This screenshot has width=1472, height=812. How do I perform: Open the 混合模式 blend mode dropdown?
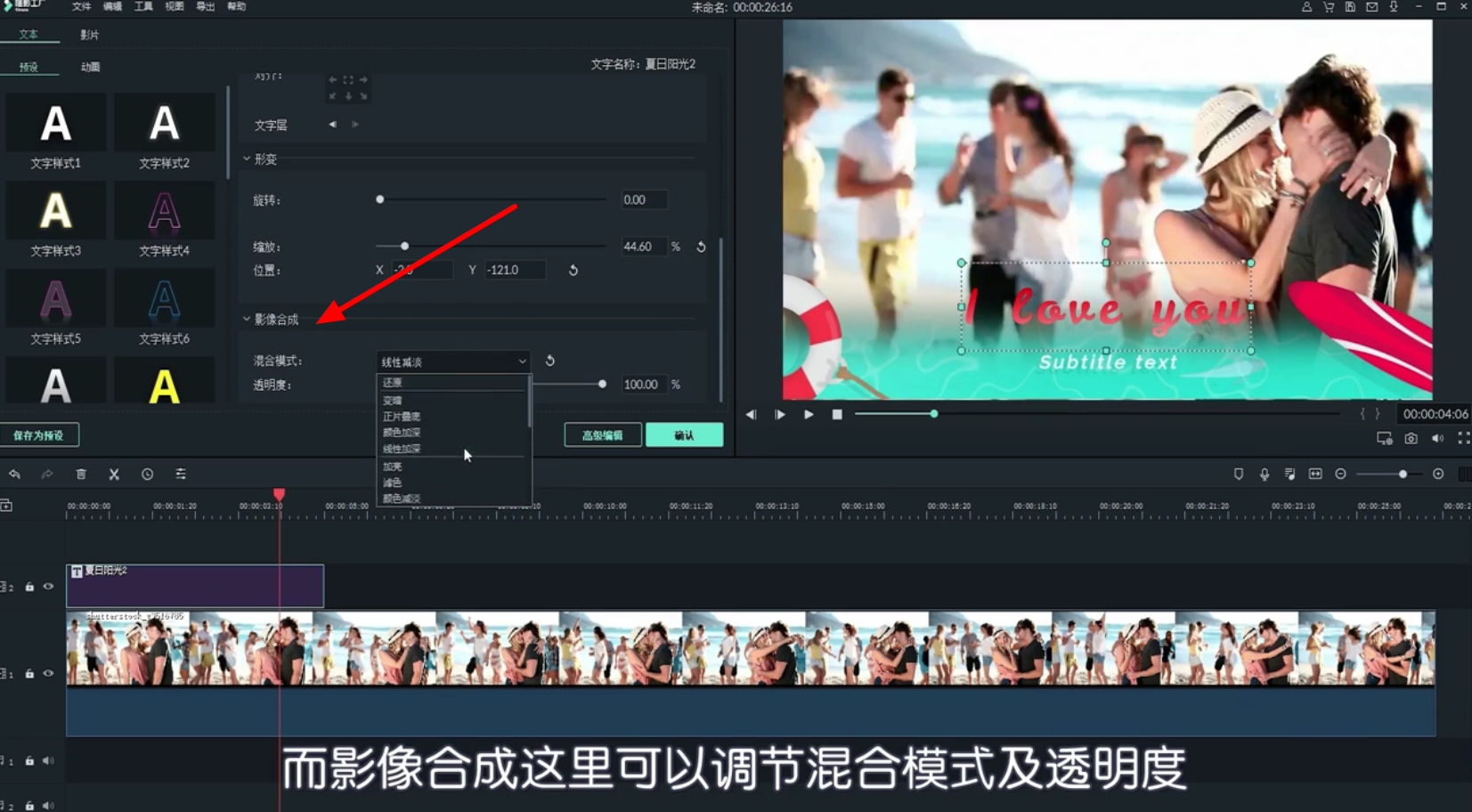[452, 361]
